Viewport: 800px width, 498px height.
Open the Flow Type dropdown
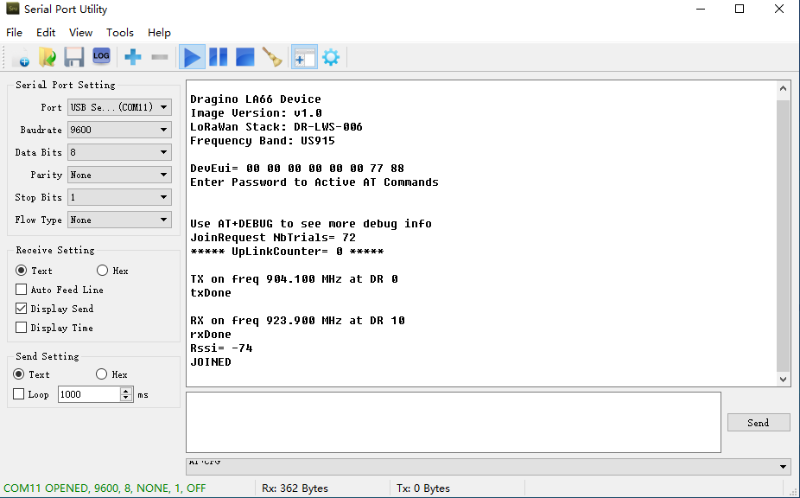[x=119, y=219]
